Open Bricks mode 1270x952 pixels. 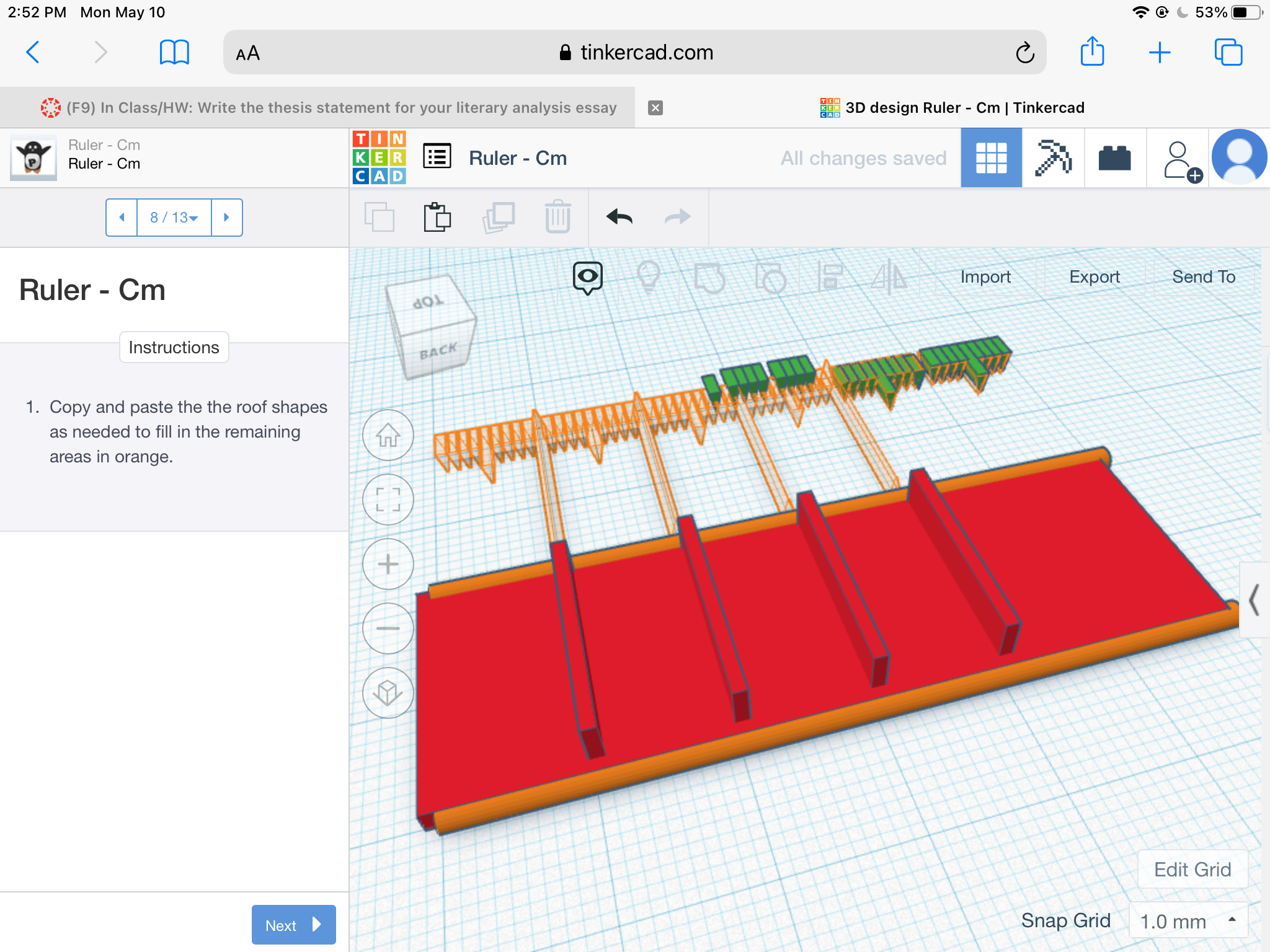(1114, 157)
